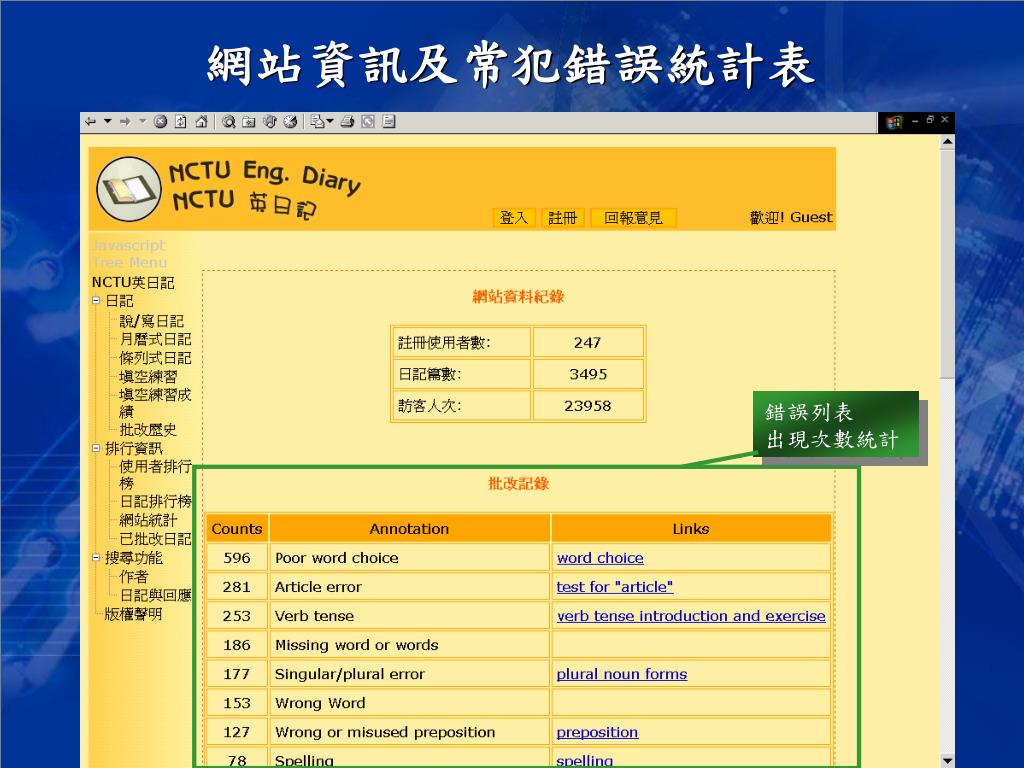
Task: Open the Forward history dropdown arrow
Action: [x=142, y=121]
